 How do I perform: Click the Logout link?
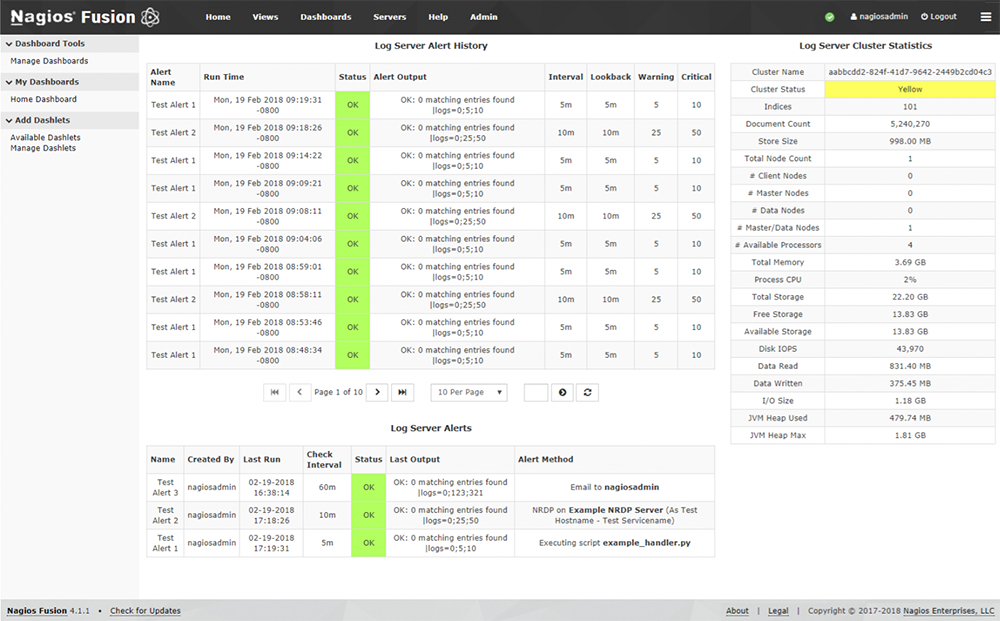(x=938, y=17)
